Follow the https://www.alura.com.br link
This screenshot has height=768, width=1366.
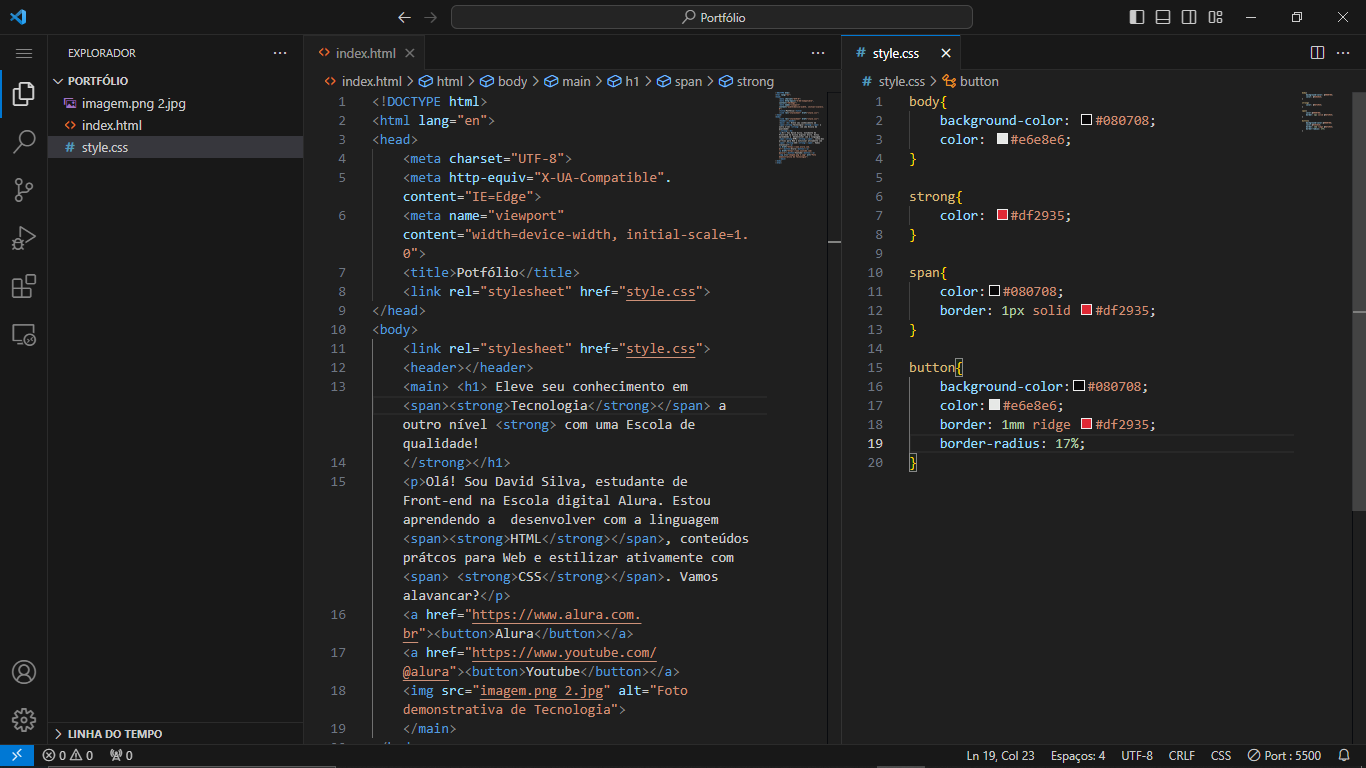click(x=556, y=615)
